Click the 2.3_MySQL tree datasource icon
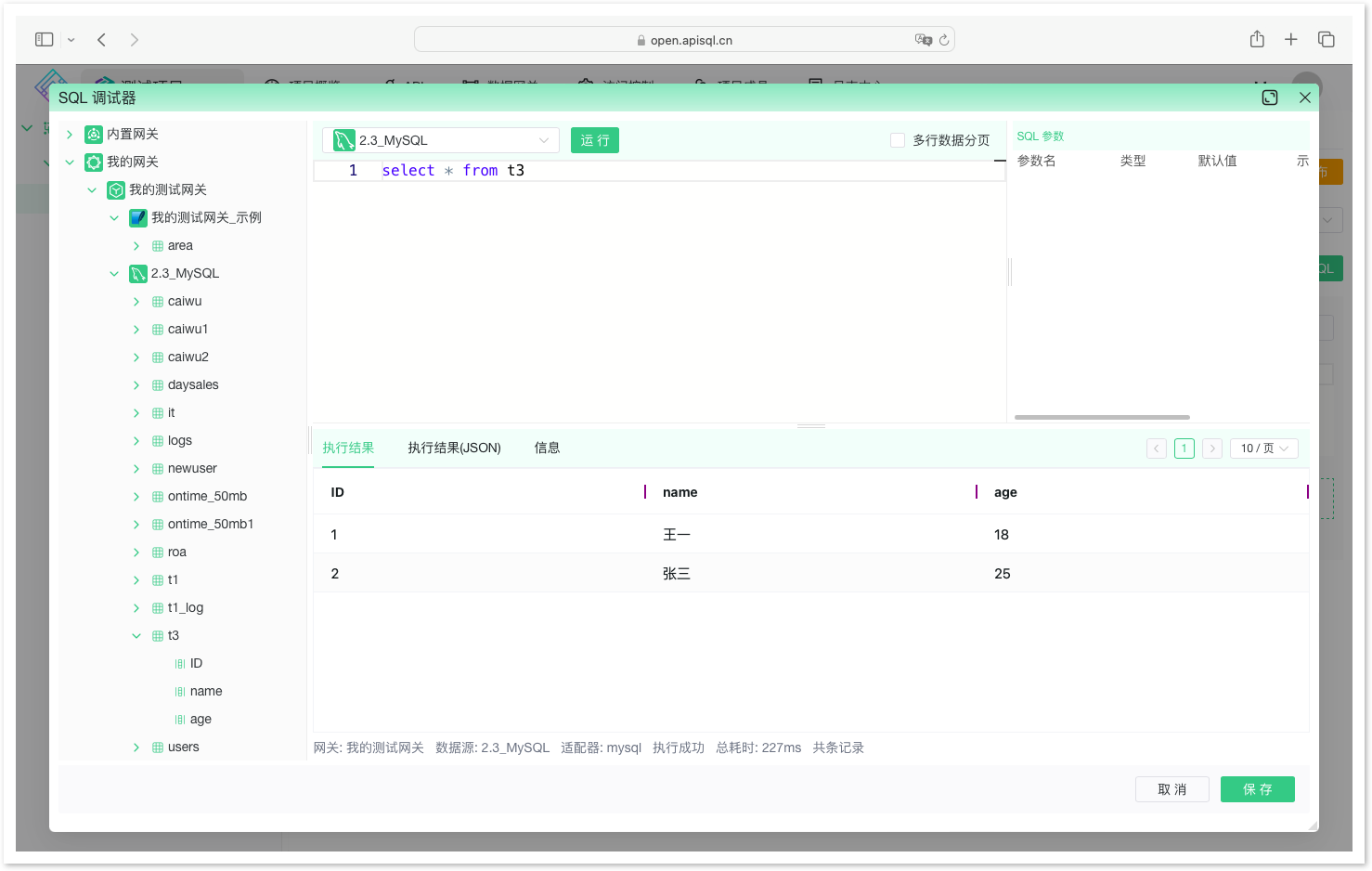 pos(138,274)
